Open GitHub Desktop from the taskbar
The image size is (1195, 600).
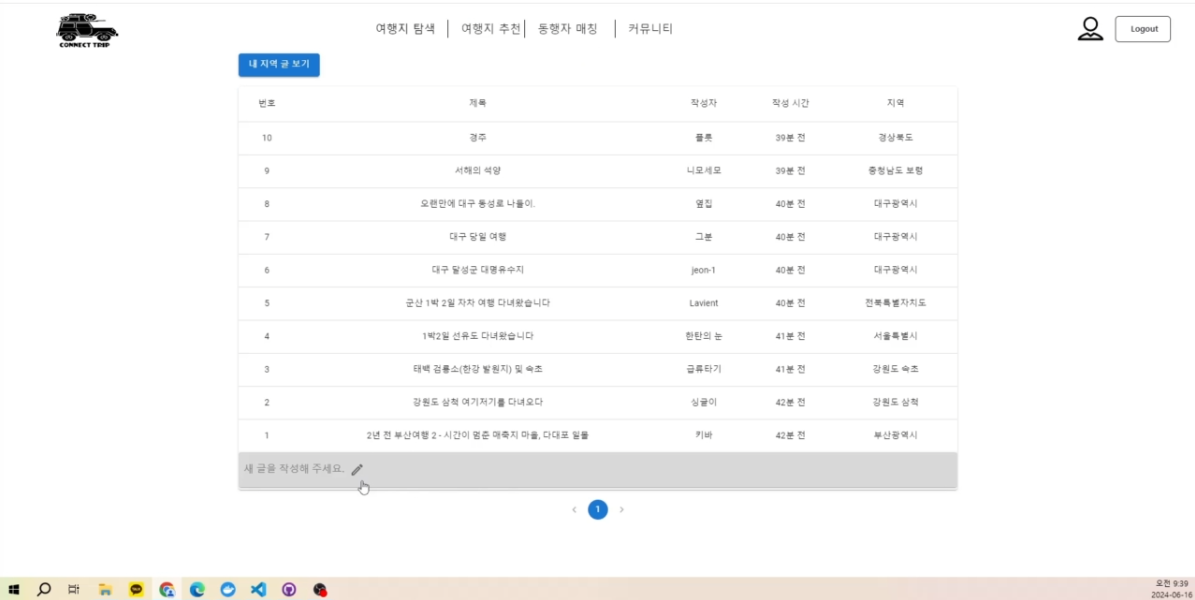pos(290,589)
